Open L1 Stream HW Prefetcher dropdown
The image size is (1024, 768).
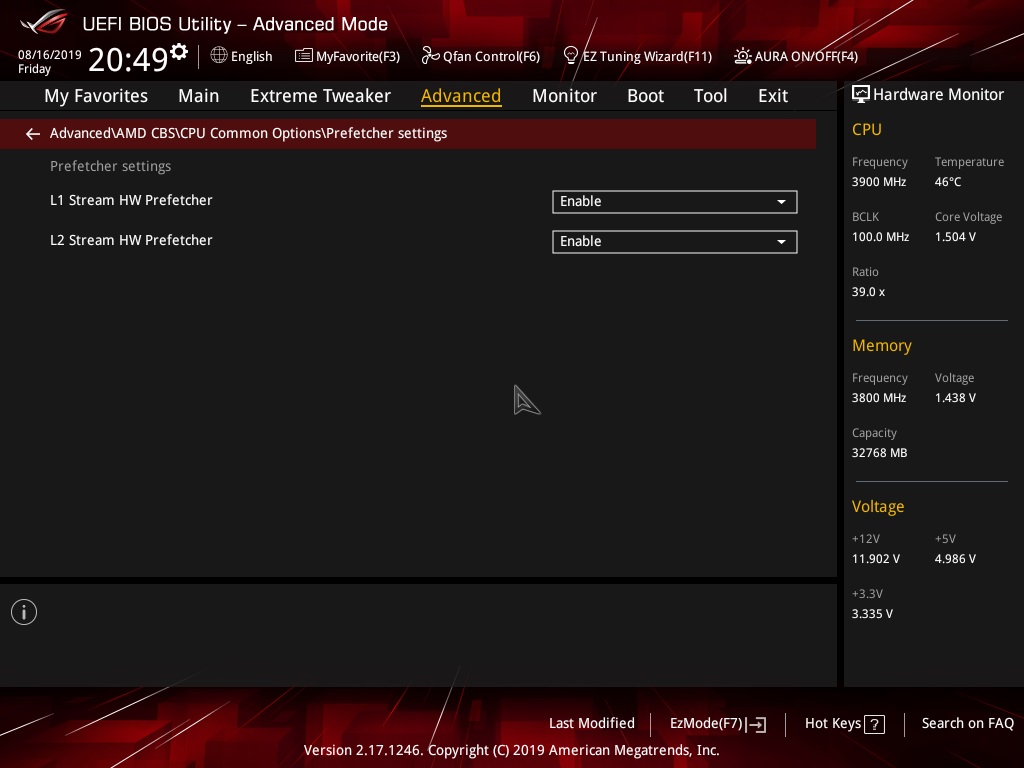click(675, 202)
